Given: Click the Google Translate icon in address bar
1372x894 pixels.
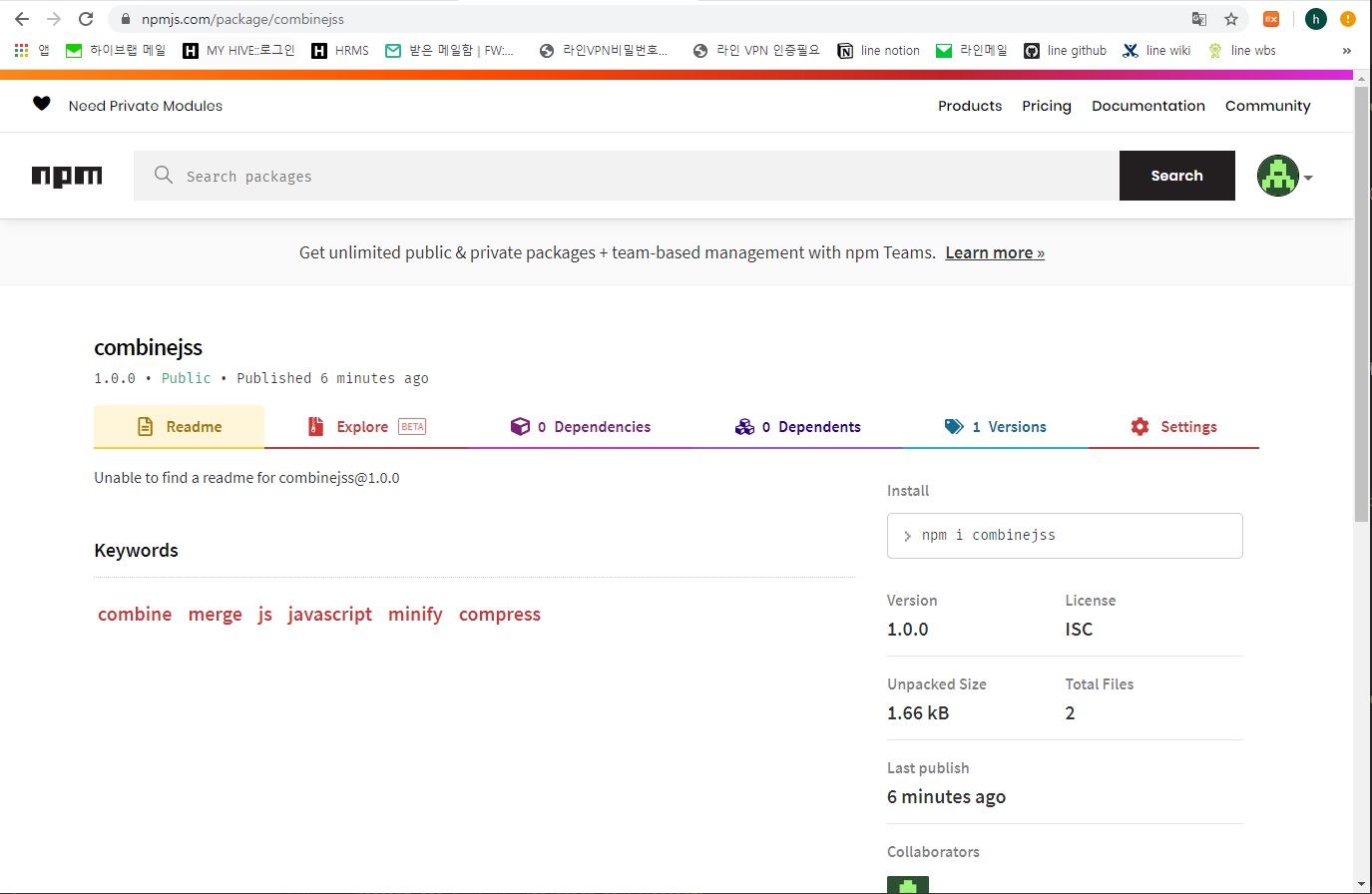Looking at the screenshot, I should click(x=1199, y=19).
